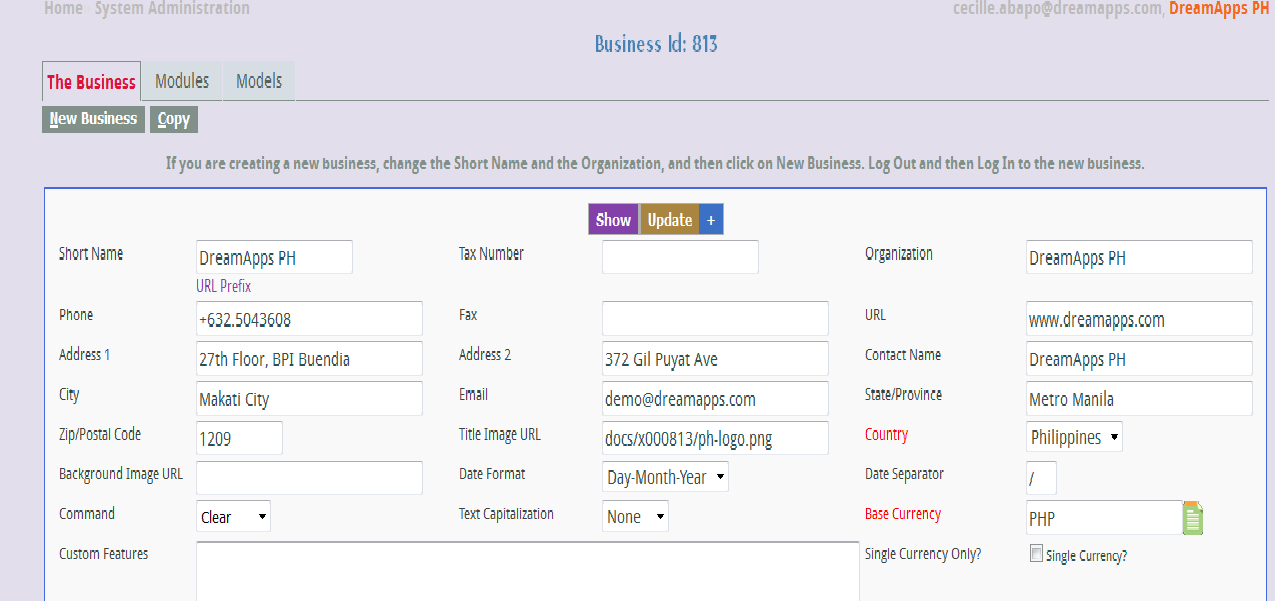Edit the Address 1 field
Viewport: 1275px width, 601px height.
coord(310,359)
